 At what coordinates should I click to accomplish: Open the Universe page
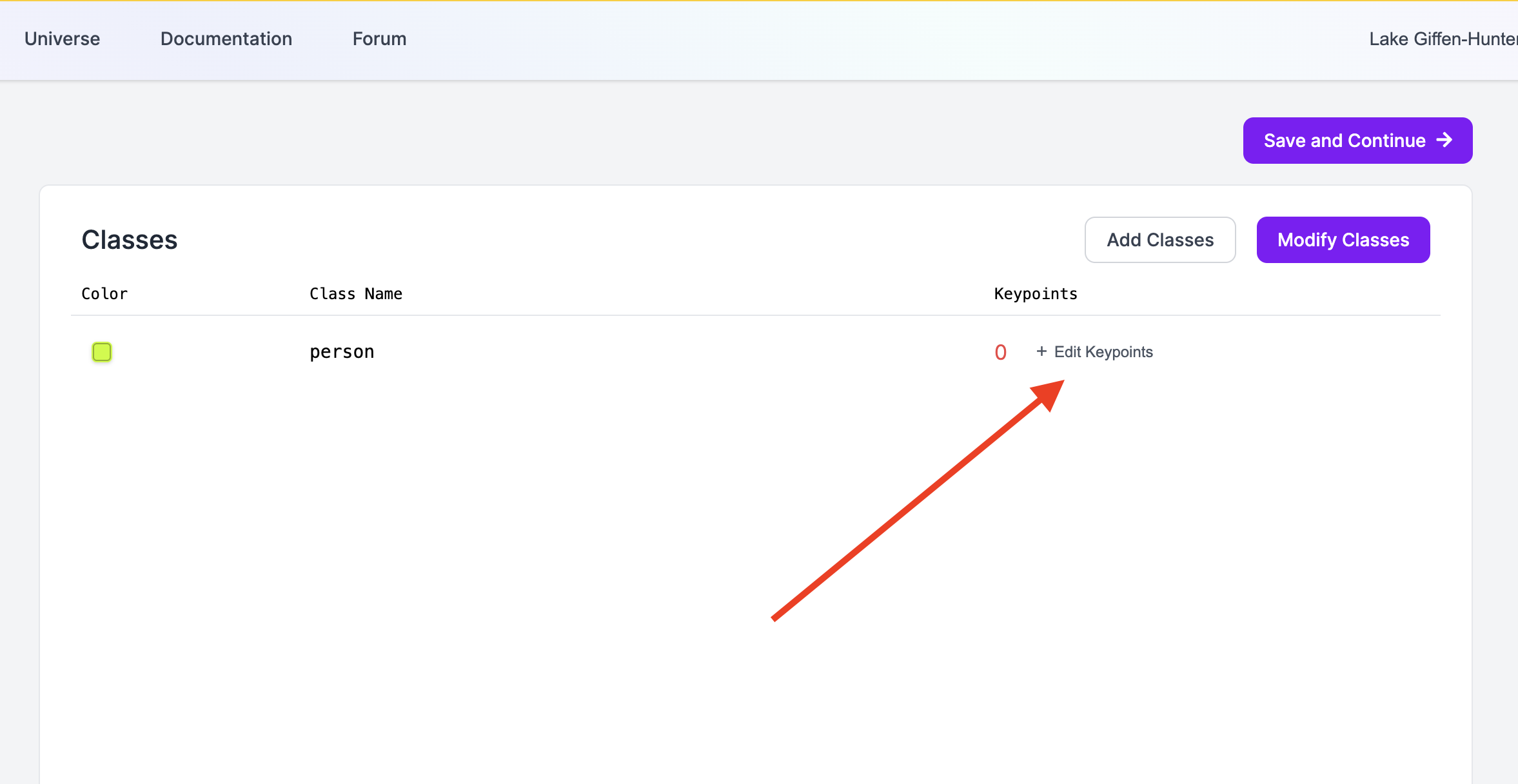pos(62,39)
